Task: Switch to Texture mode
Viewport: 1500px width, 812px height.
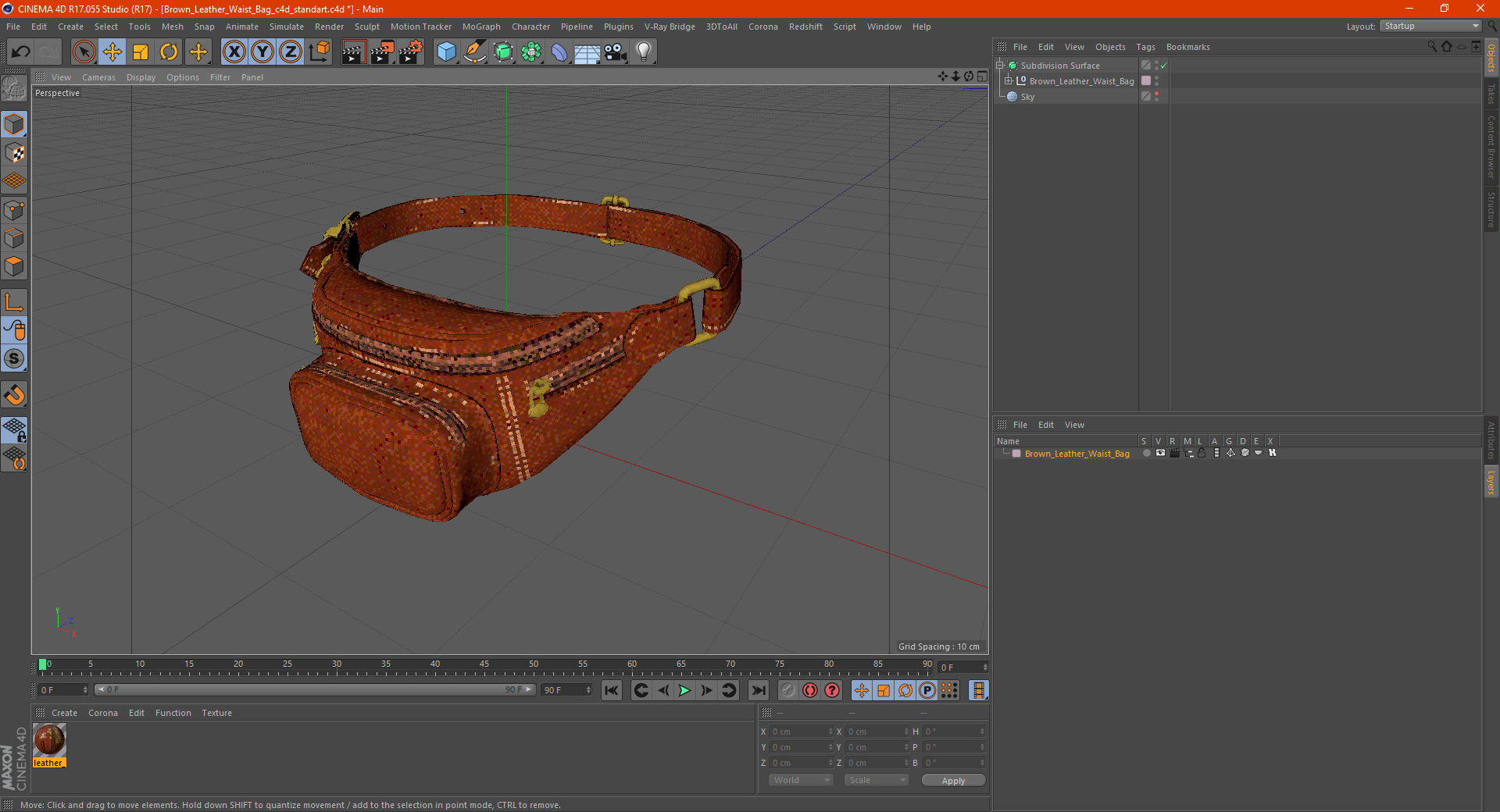Action: [x=14, y=153]
